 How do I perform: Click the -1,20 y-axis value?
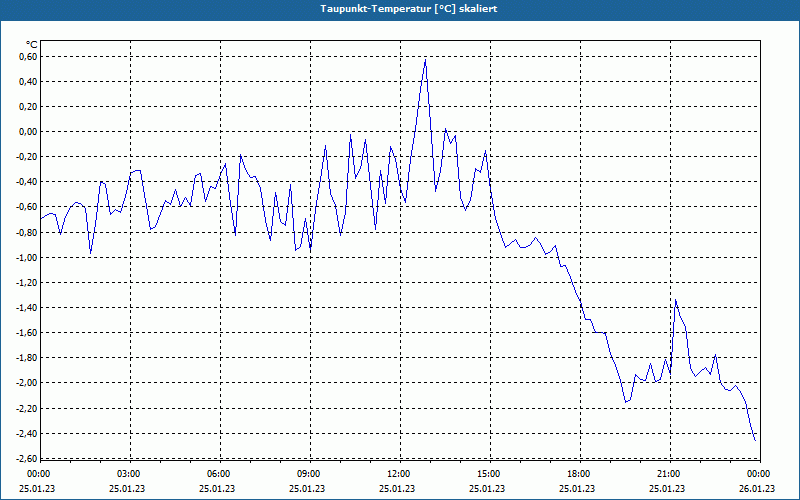click(28, 282)
